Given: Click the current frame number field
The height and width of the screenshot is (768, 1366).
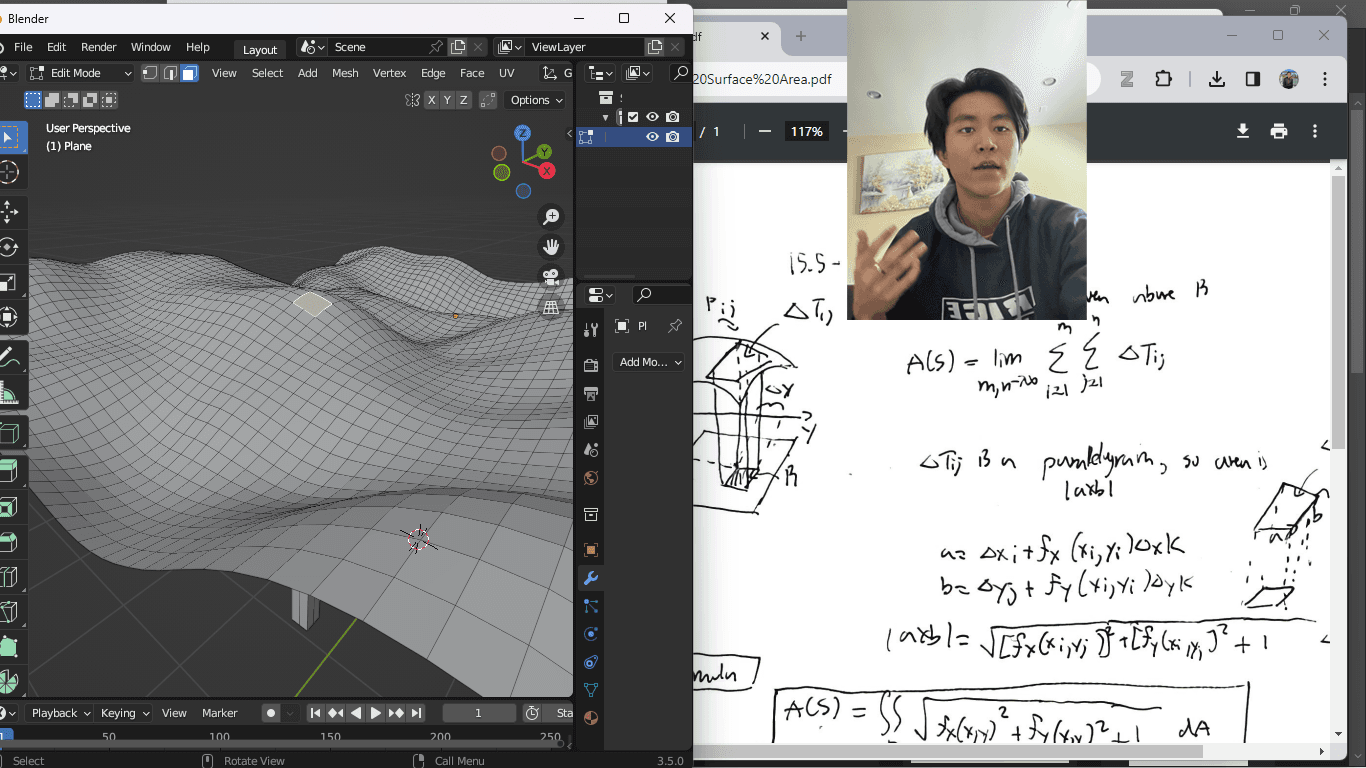Looking at the screenshot, I should (x=478, y=713).
